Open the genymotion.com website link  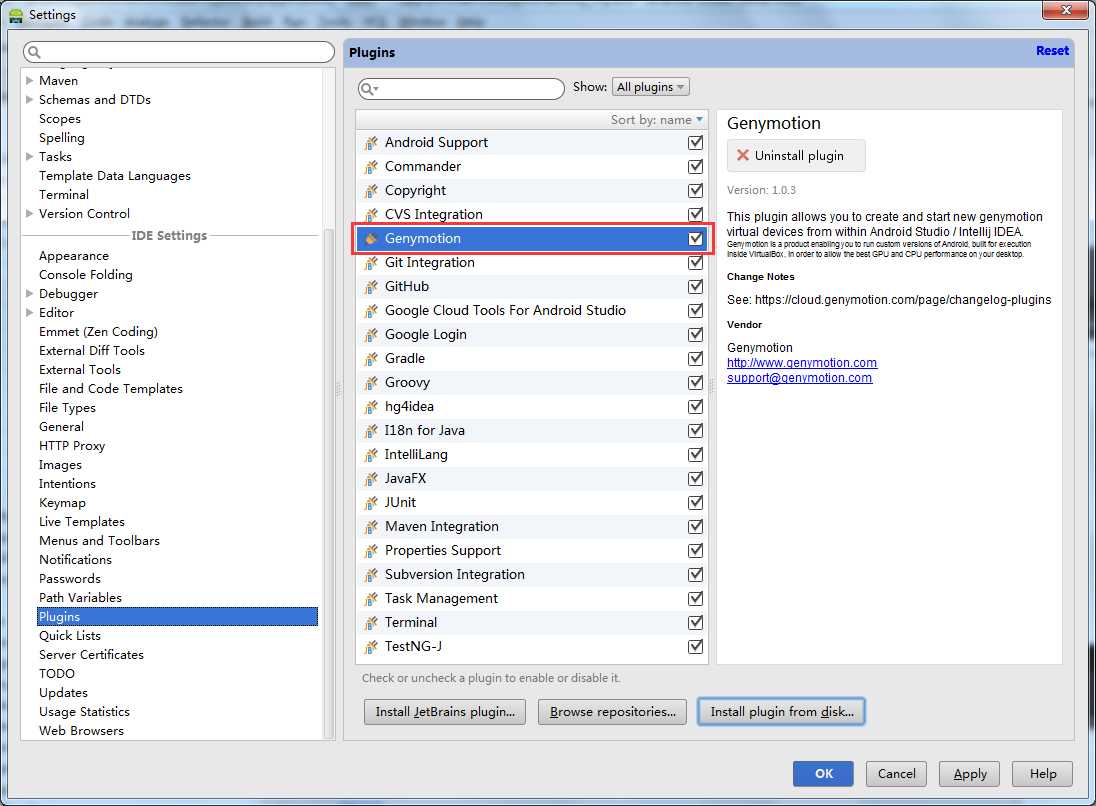[802, 363]
